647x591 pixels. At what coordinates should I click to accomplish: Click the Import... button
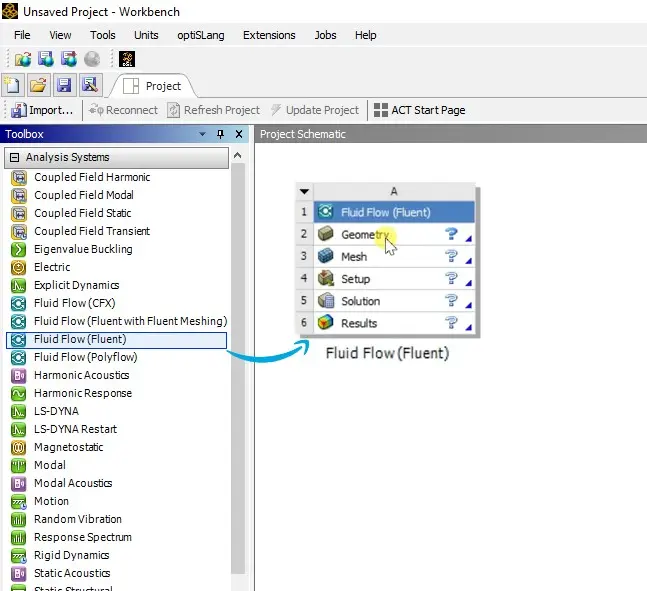pyautogui.click(x=42, y=110)
